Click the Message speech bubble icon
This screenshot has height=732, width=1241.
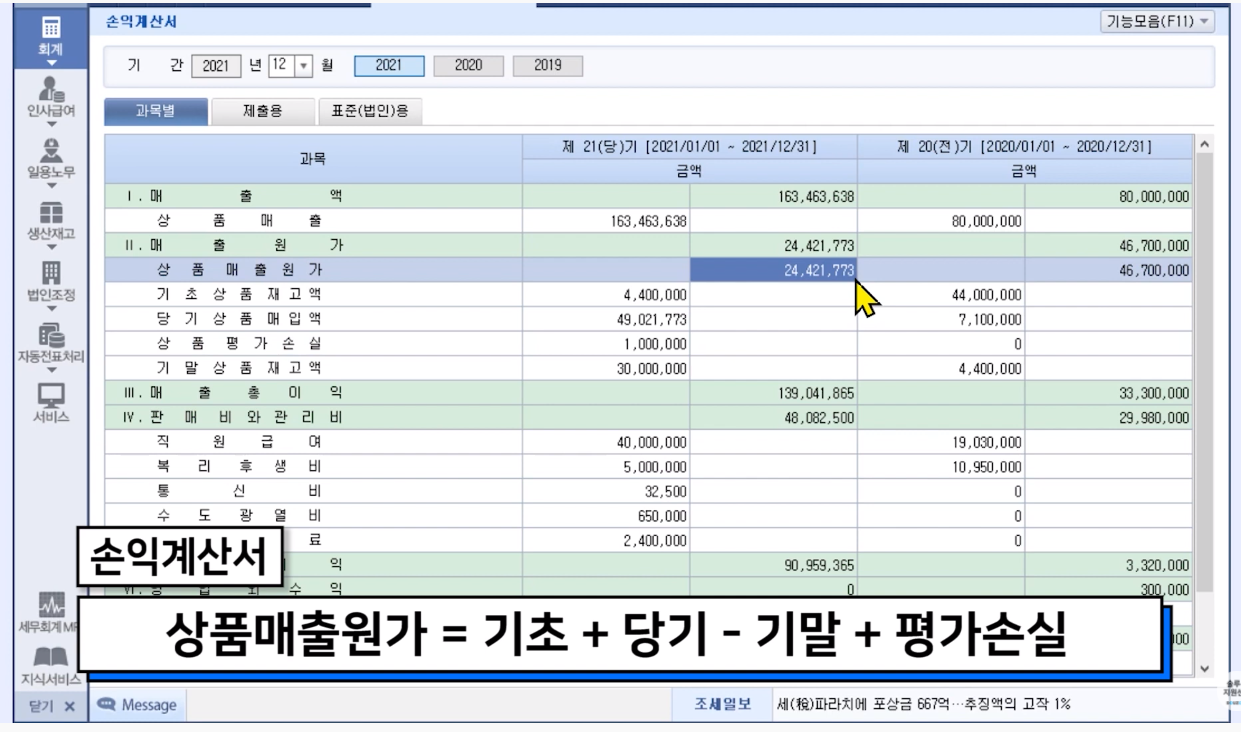pyautogui.click(x=107, y=705)
